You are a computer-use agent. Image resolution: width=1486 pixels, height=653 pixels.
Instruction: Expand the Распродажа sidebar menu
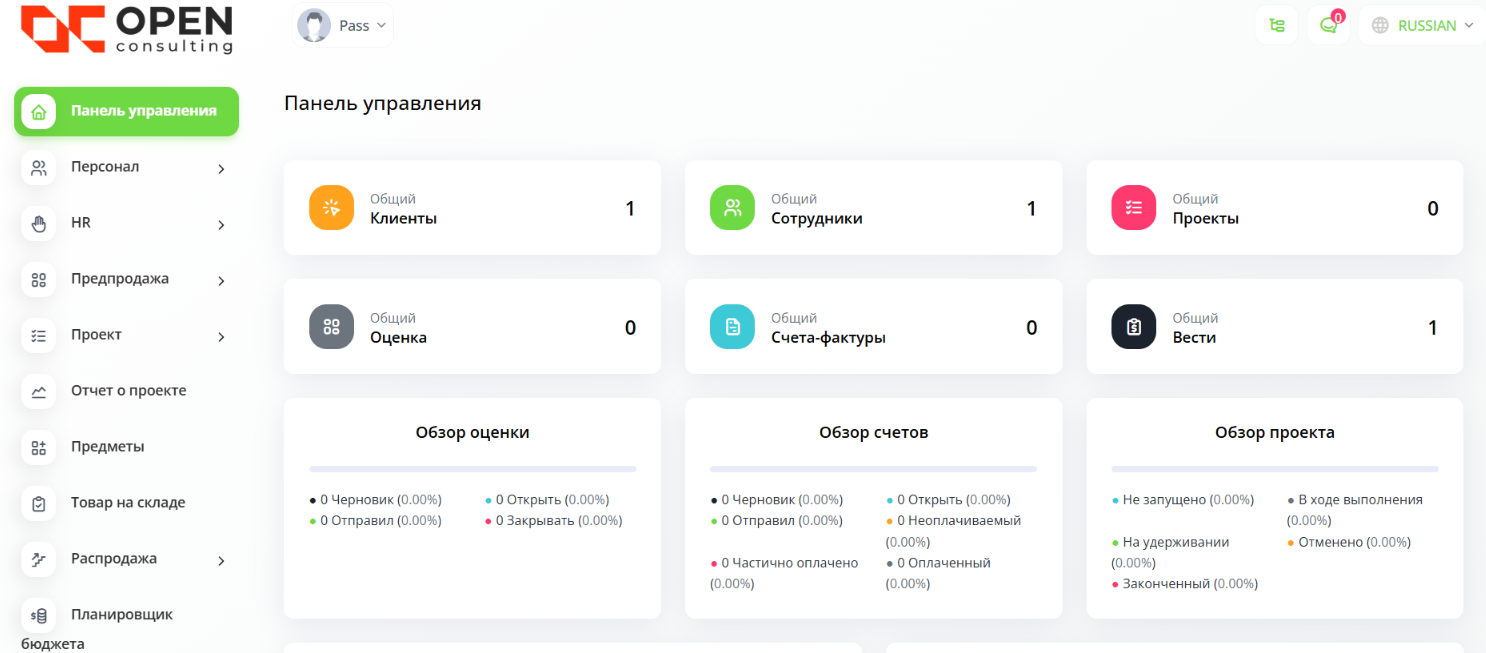pos(126,559)
